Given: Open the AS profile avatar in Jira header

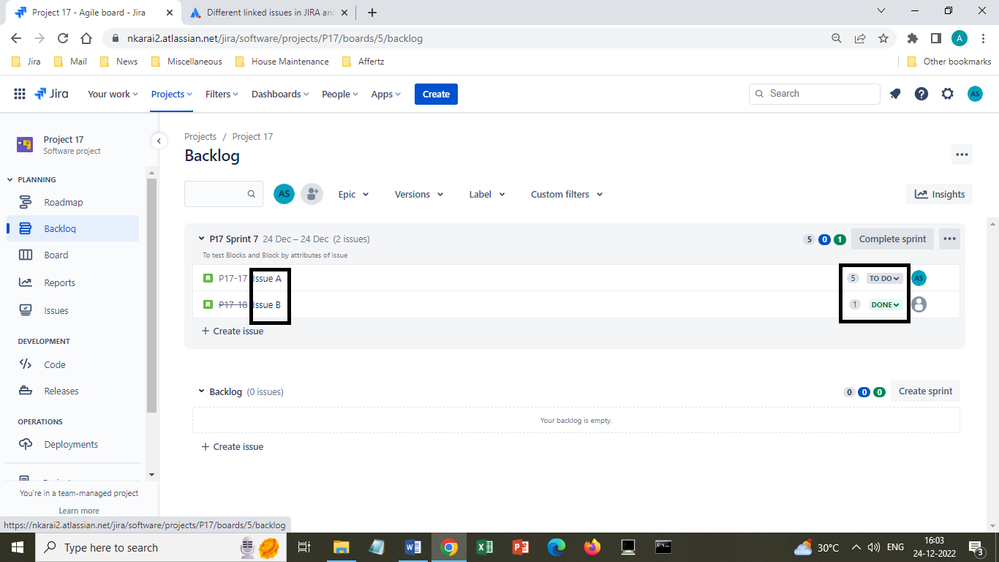Looking at the screenshot, I should (x=975, y=94).
